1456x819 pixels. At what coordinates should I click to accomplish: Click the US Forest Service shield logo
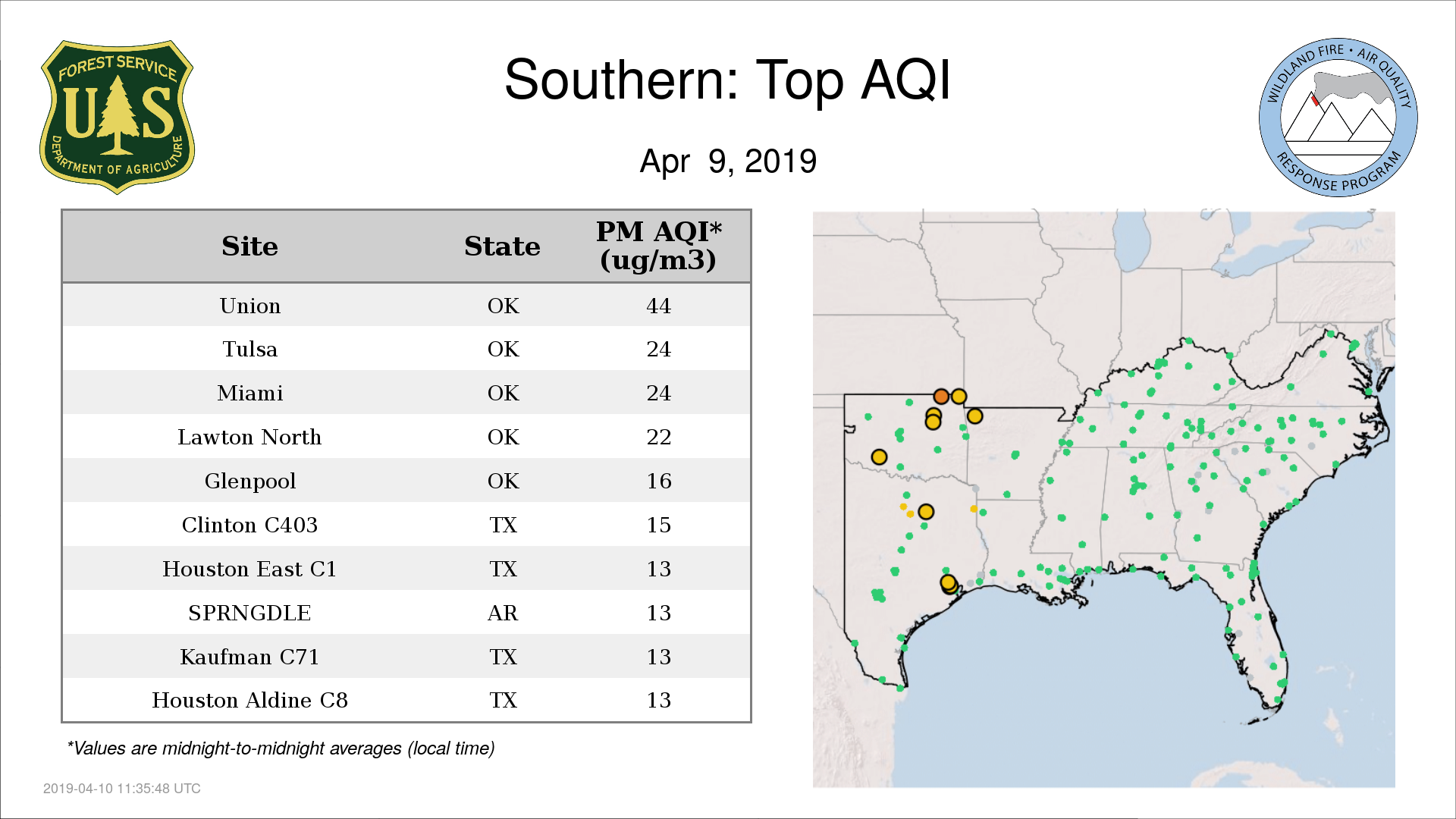click(117, 118)
